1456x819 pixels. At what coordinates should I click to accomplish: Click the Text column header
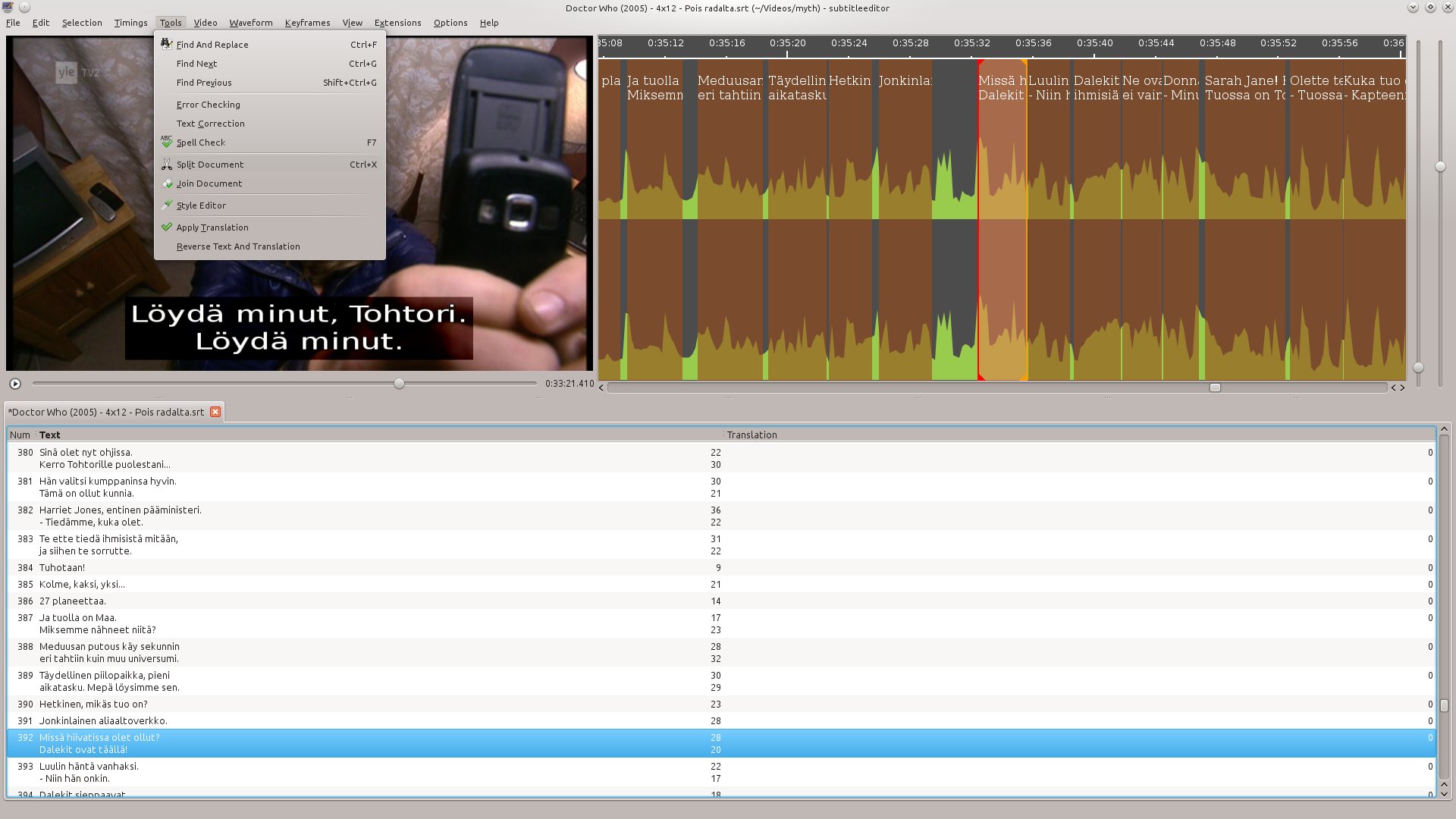[379, 435]
